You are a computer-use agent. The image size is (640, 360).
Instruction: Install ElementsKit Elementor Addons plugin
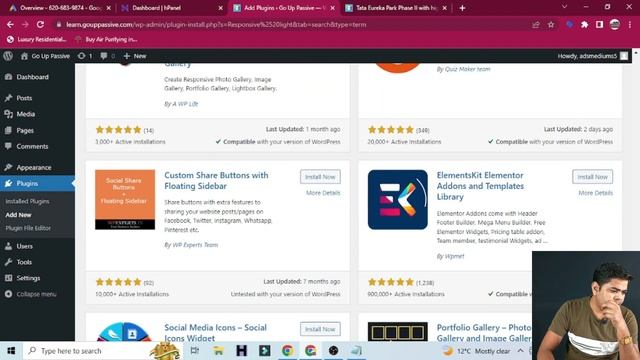[x=592, y=177]
